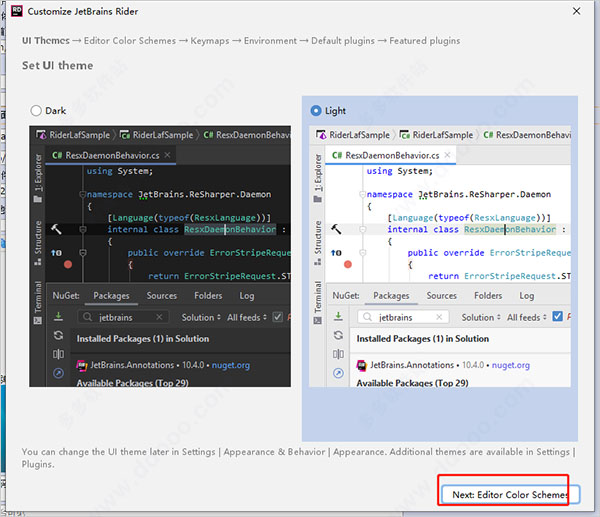600x517 pixels.
Task: Click the override gutter arrow in Light preview
Action: point(336,253)
